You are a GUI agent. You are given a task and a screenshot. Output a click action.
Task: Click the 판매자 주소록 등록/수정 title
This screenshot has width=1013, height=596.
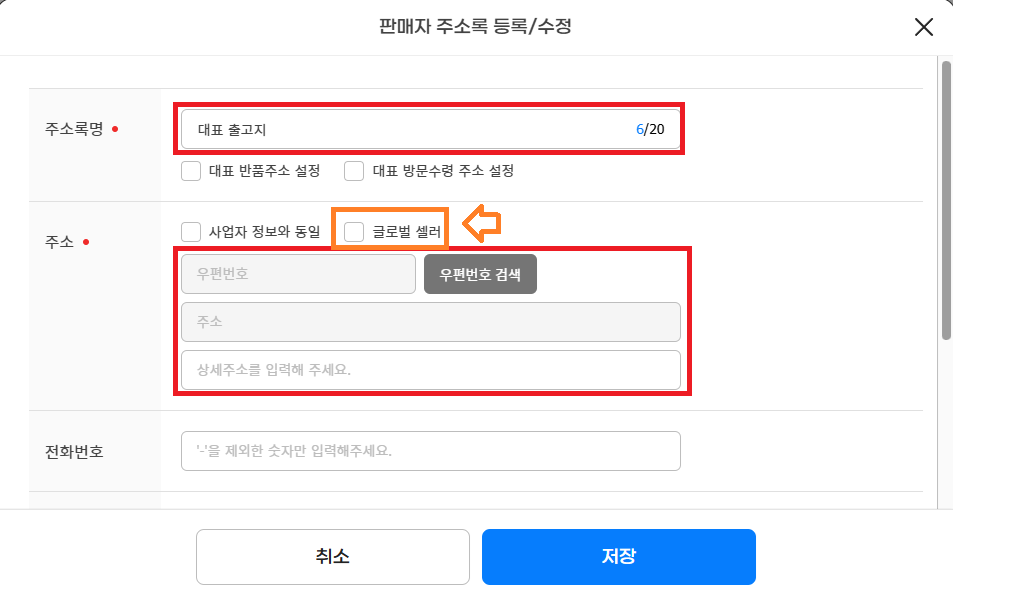coord(476,27)
